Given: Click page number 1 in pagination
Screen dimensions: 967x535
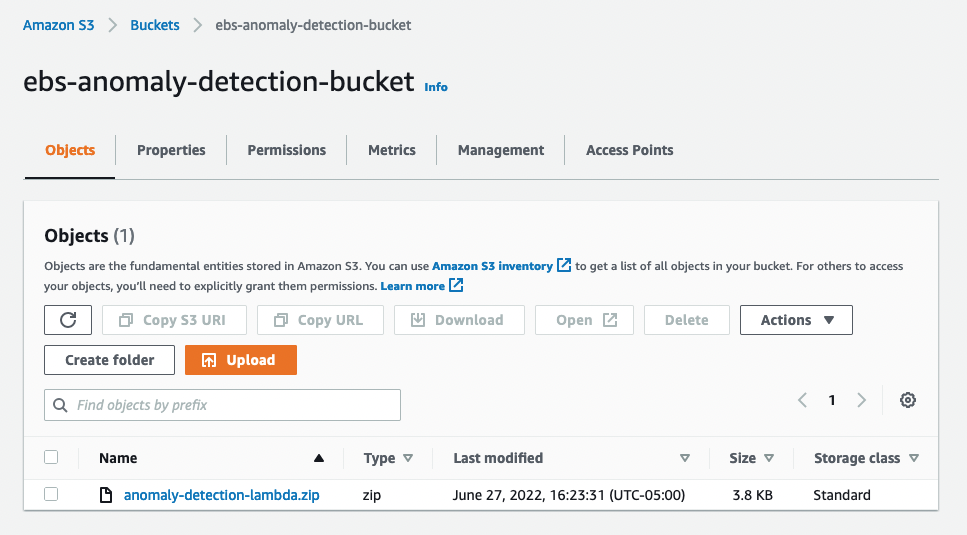Looking at the screenshot, I should pyautogui.click(x=832, y=400).
